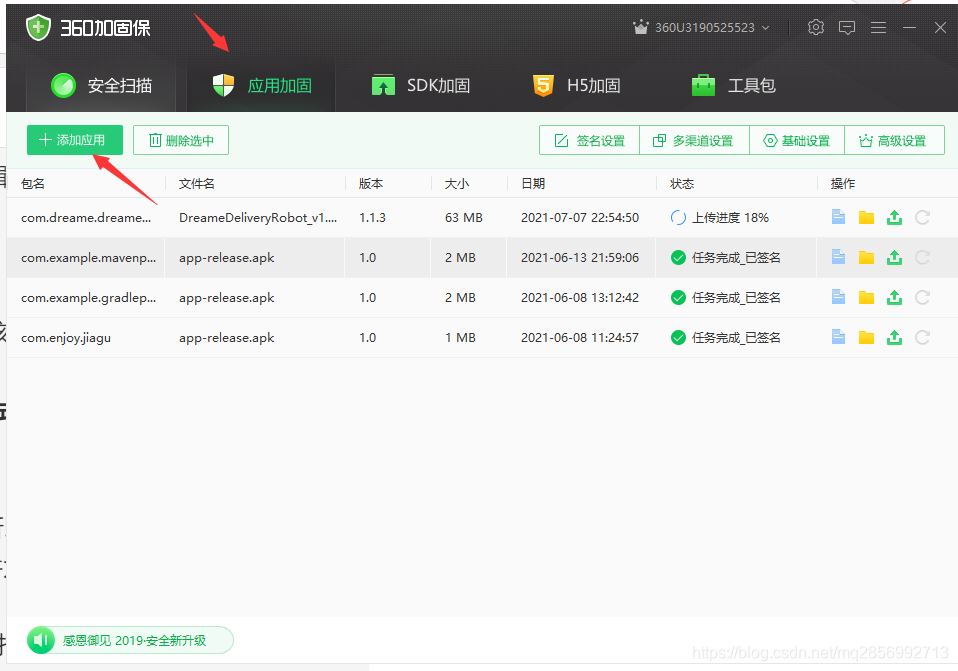Click the 删除选中 button
Viewport: 958px width, 671px height.
point(181,140)
